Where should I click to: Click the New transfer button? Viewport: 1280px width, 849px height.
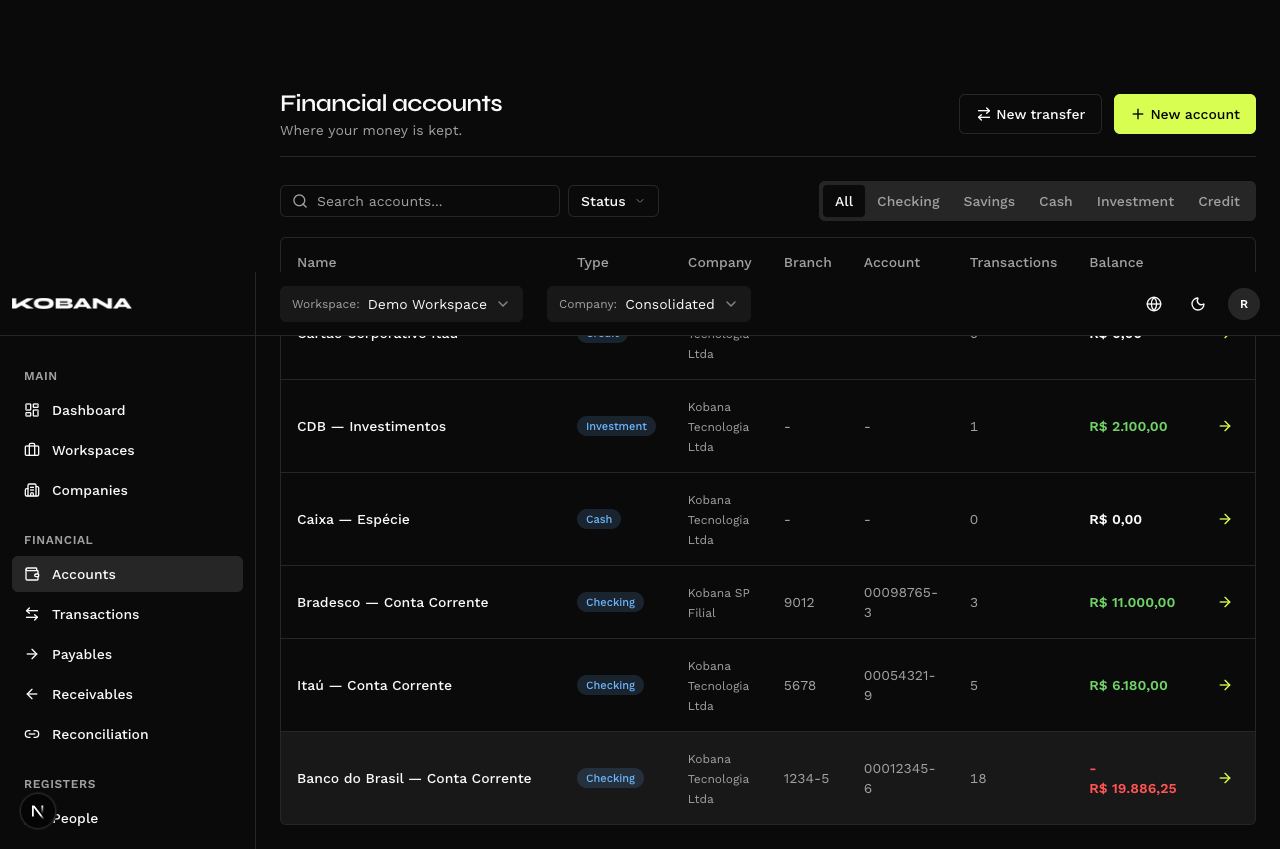1030,114
